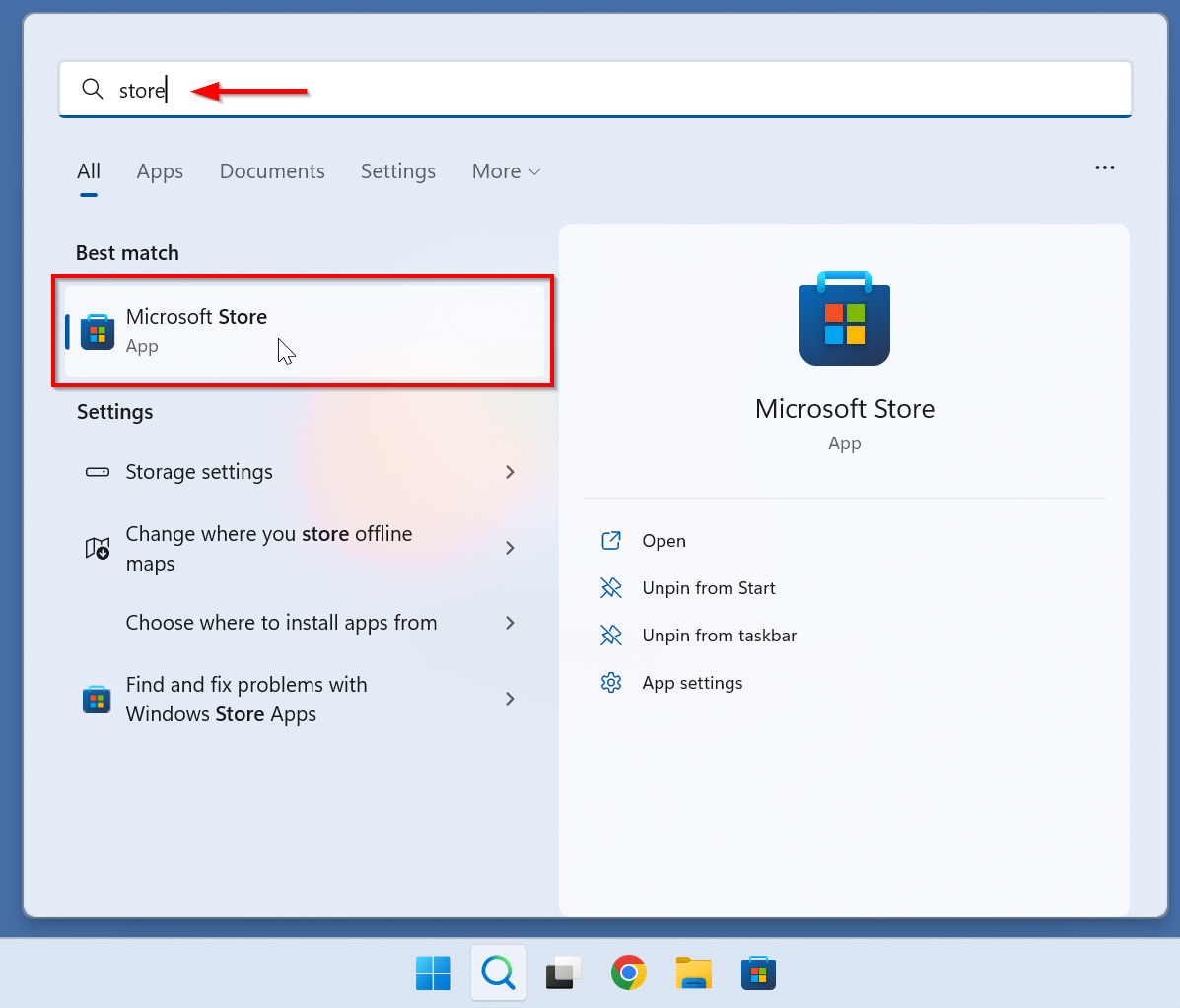Click the Open external-link icon
Image resolution: width=1180 pixels, height=1008 pixels.
coord(611,540)
